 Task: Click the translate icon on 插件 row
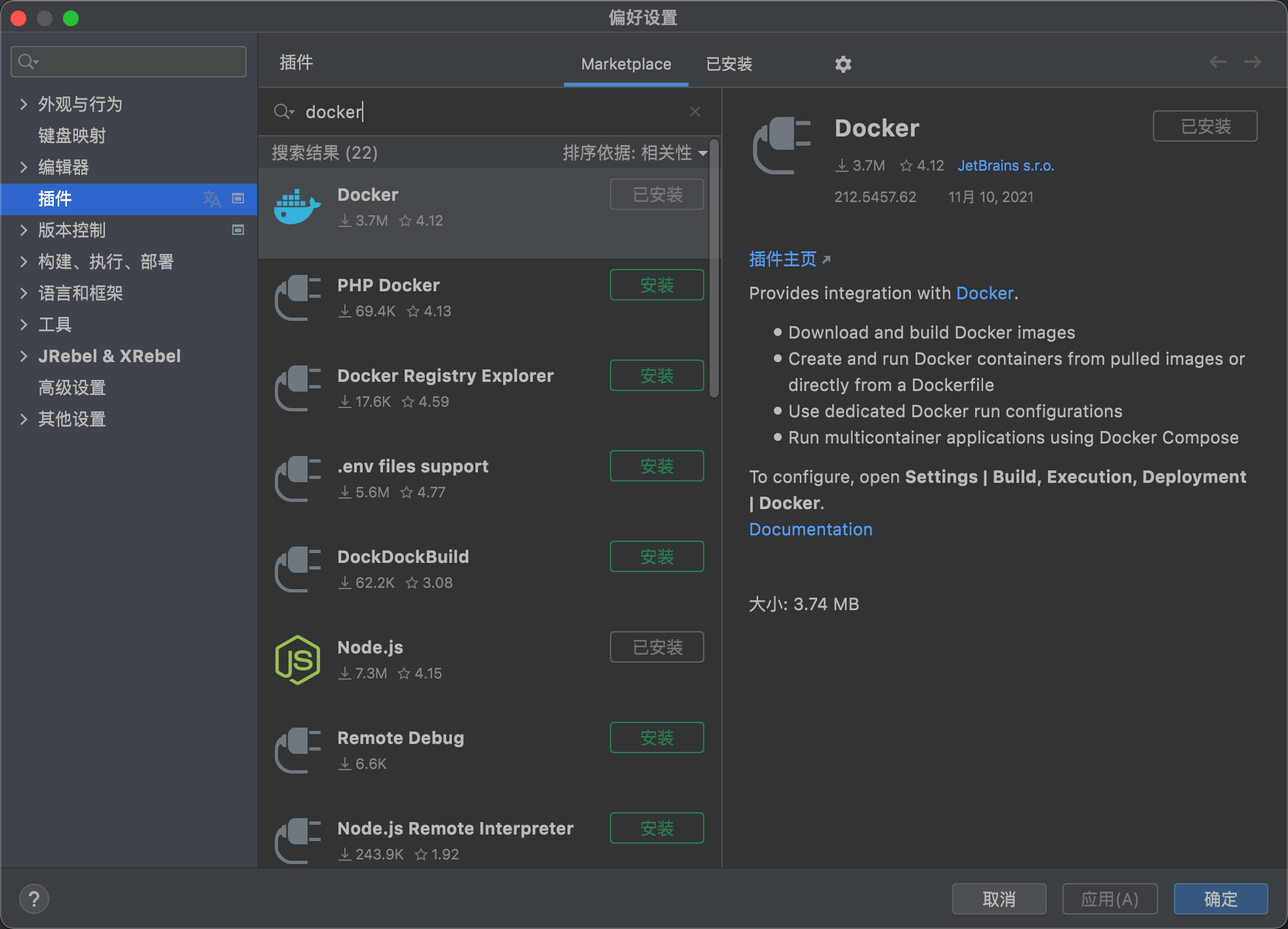tap(212, 199)
